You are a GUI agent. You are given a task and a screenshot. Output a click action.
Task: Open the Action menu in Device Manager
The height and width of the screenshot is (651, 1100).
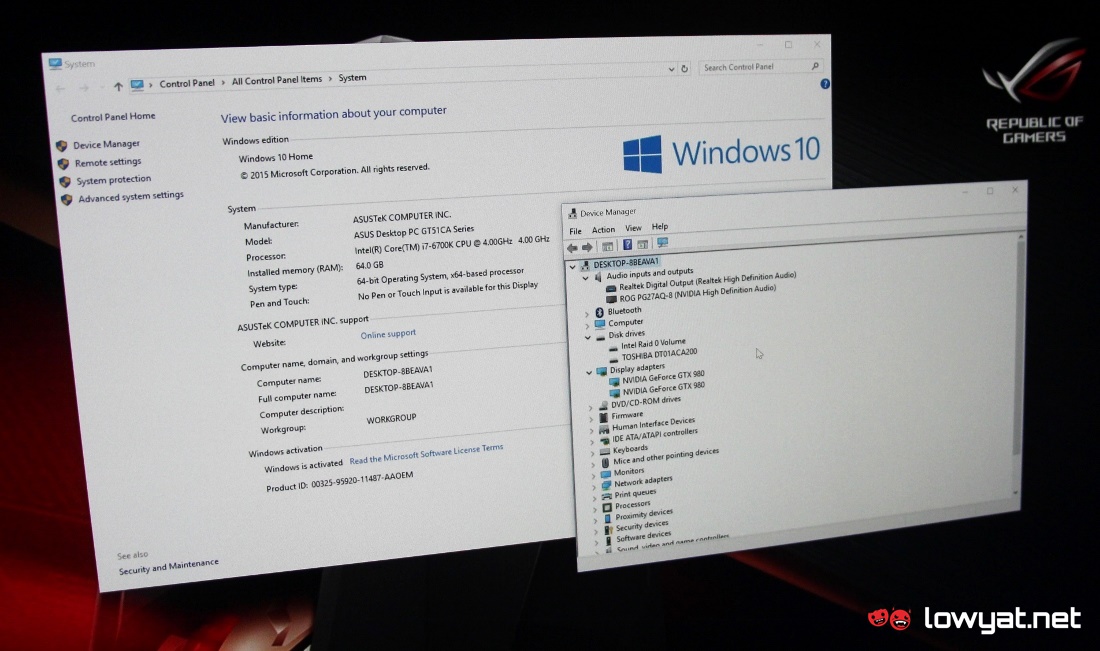pos(603,230)
